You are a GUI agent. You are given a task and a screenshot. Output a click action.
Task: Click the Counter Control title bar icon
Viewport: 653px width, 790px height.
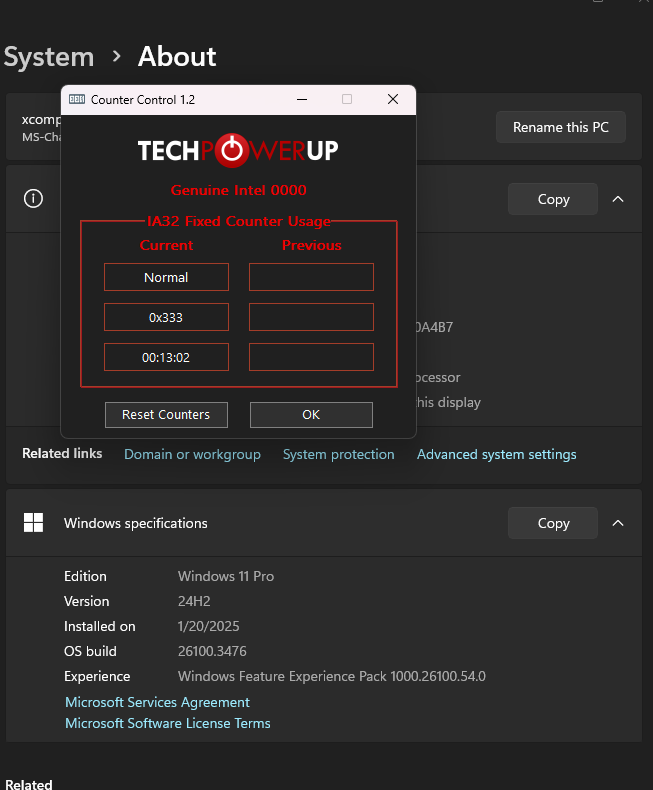[x=77, y=99]
